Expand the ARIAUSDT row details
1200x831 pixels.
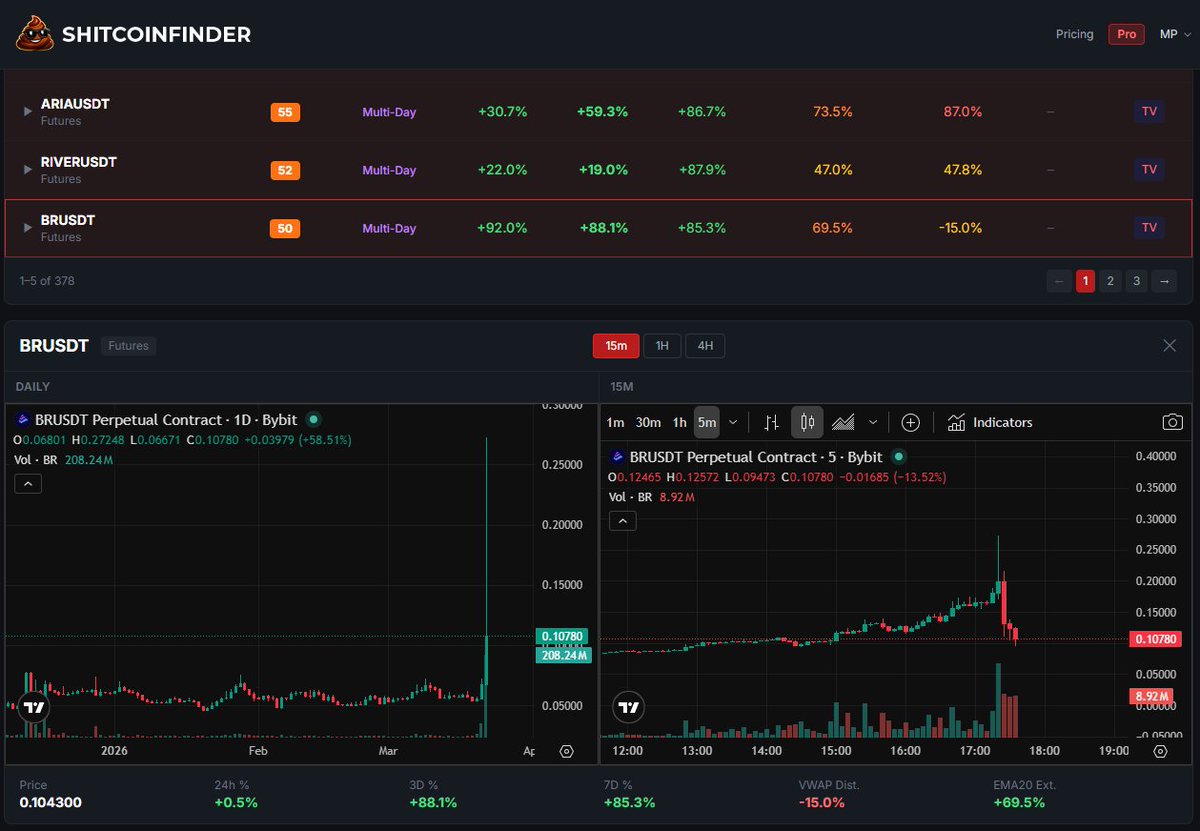[26, 112]
